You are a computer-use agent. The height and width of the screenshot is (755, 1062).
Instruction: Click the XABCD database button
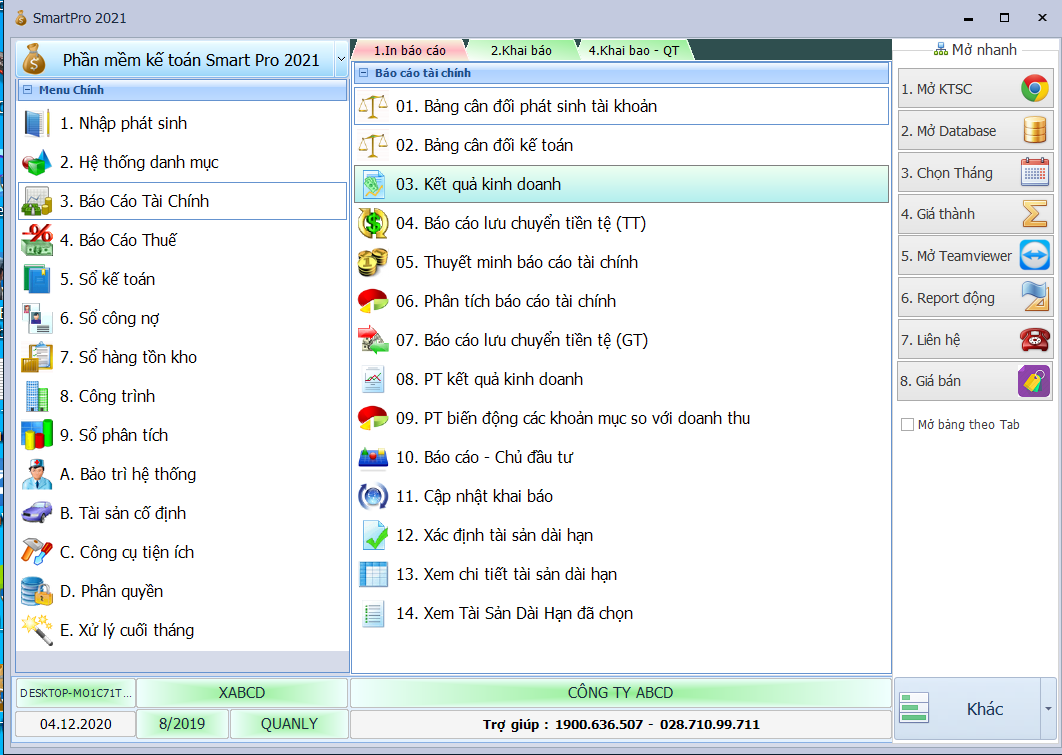coord(242,693)
